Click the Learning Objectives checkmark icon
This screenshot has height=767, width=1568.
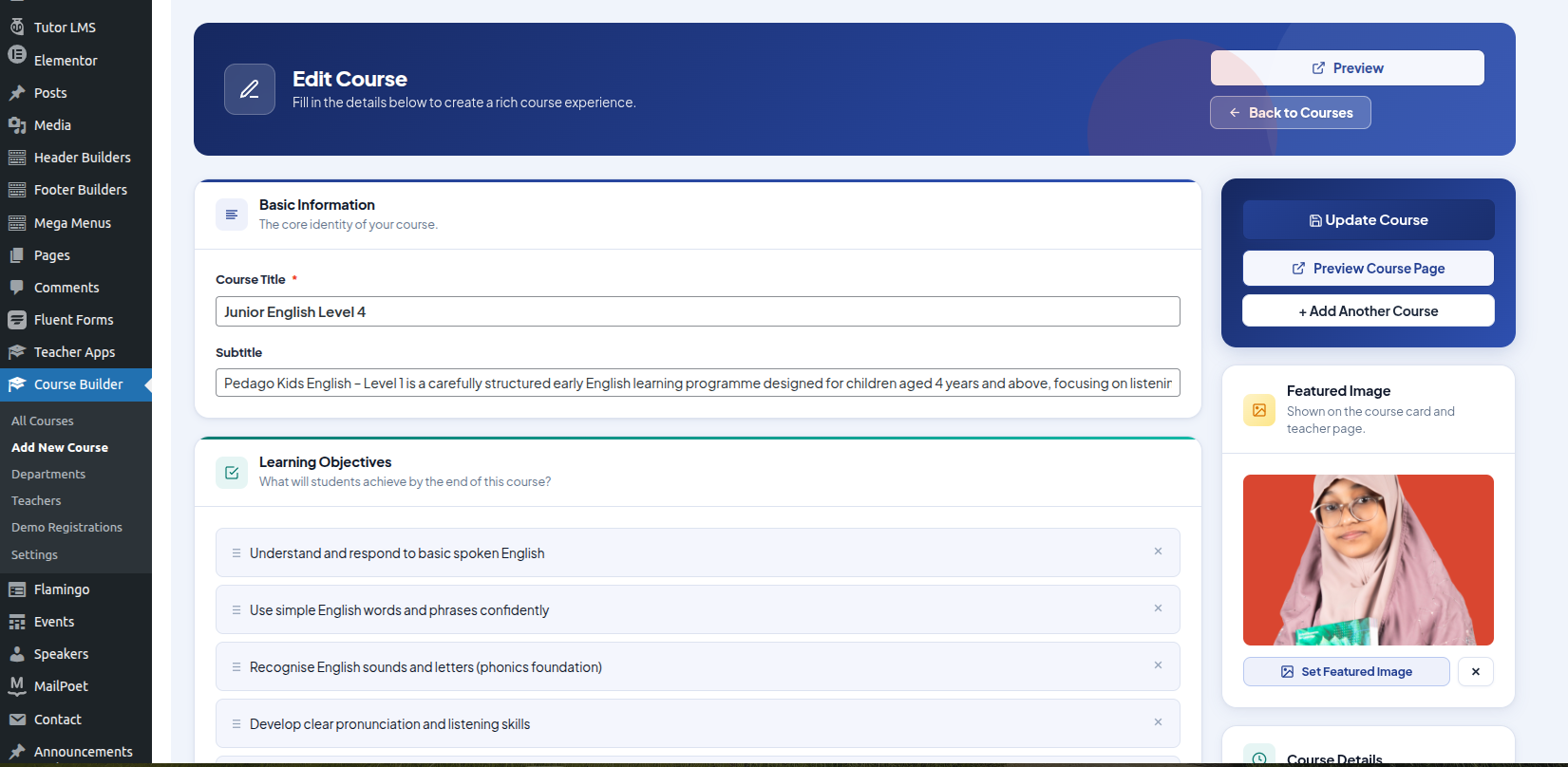click(x=232, y=472)
